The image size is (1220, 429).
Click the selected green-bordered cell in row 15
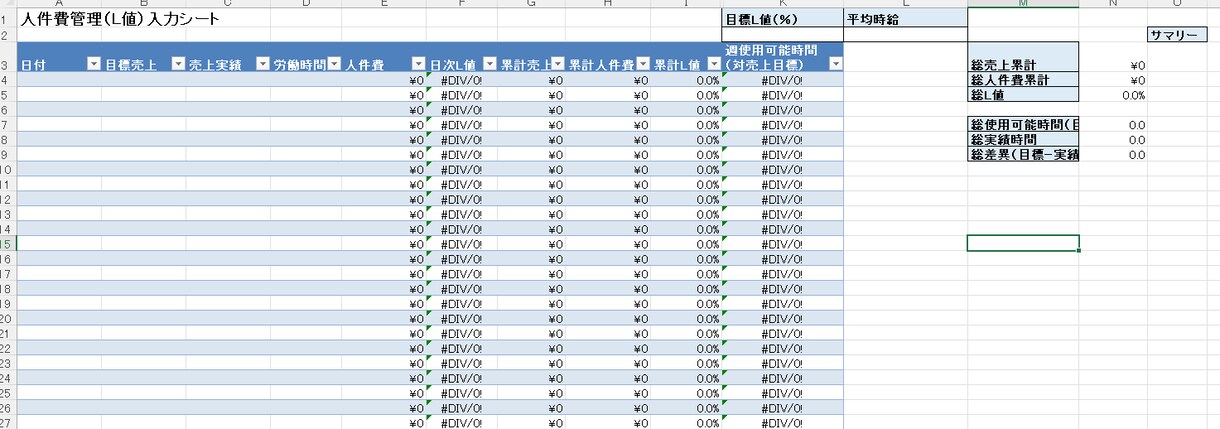point(1023,243)
